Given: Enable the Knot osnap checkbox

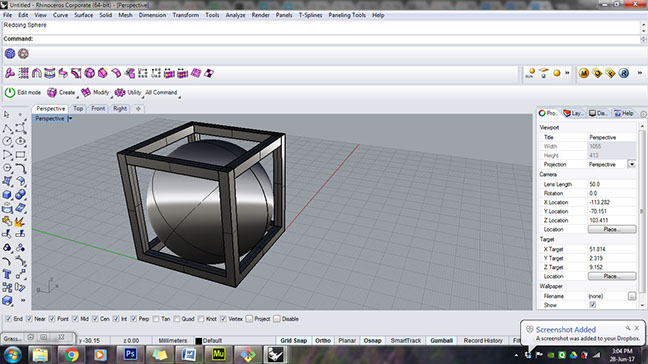Looking at the screenshot, I should [201, 319].
